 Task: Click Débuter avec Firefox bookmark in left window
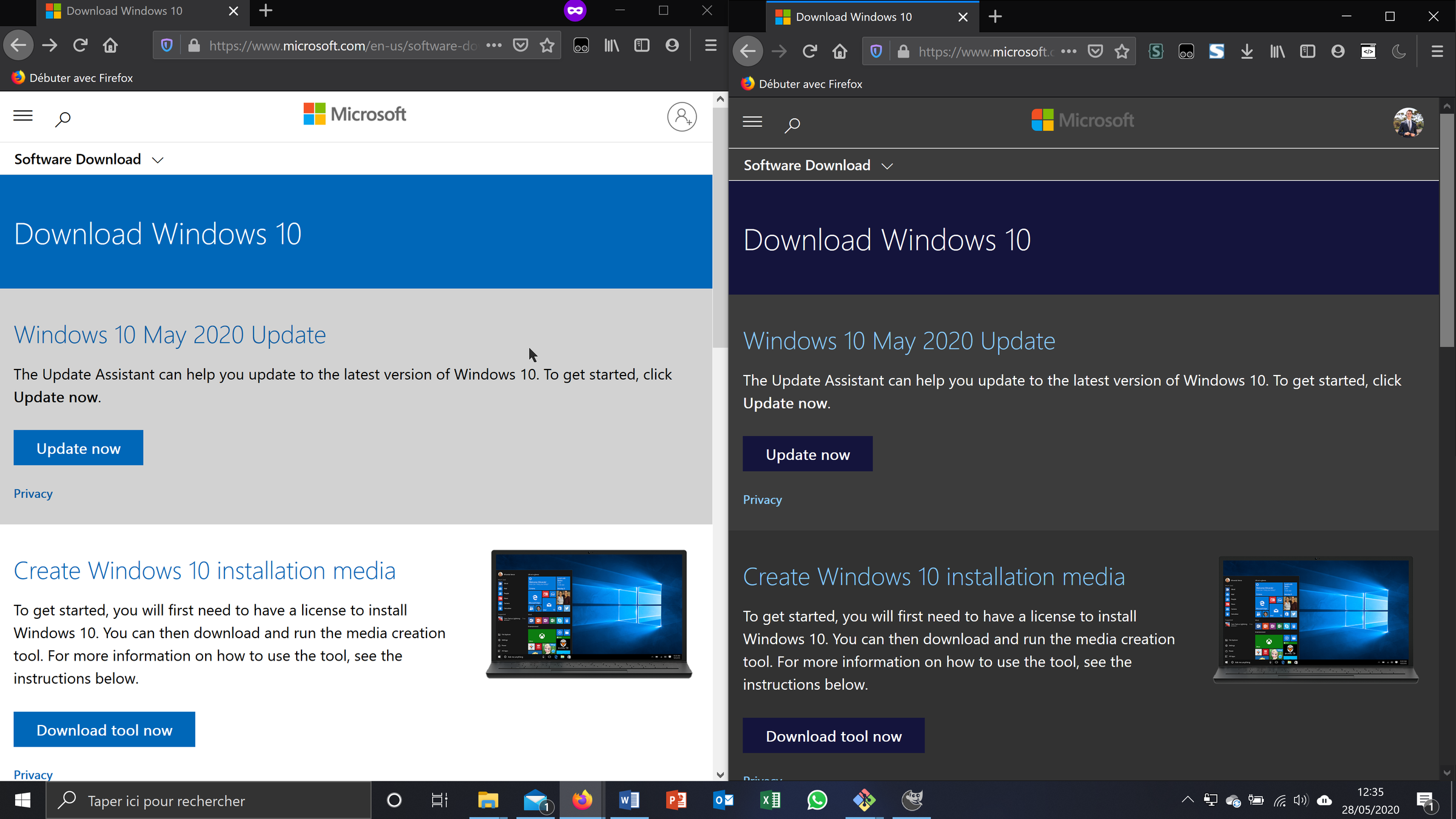pos(72,78)
